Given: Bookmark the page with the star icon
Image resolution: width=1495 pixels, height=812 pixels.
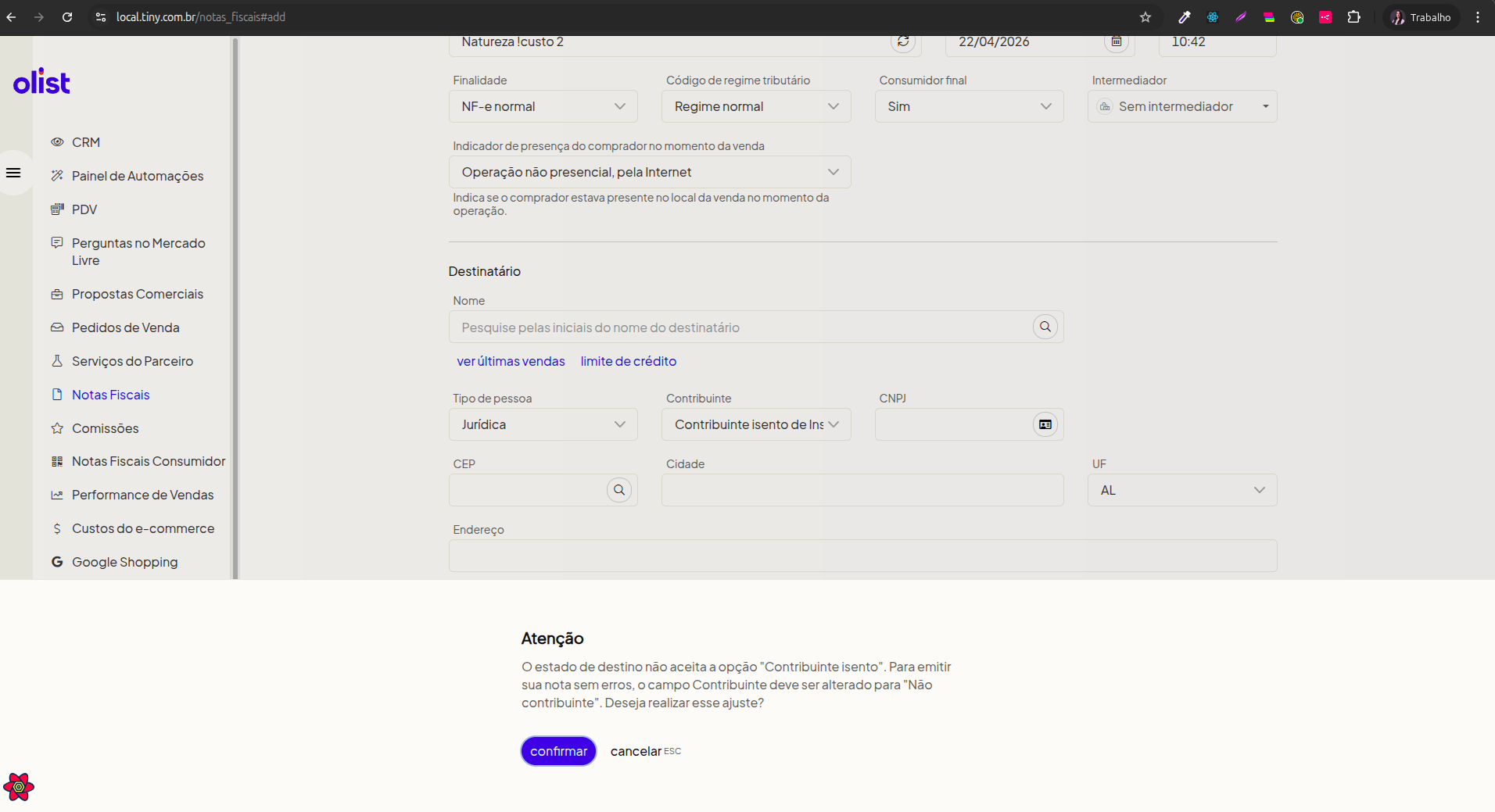Looking at the screenshot, I should tap(1145, 17).
